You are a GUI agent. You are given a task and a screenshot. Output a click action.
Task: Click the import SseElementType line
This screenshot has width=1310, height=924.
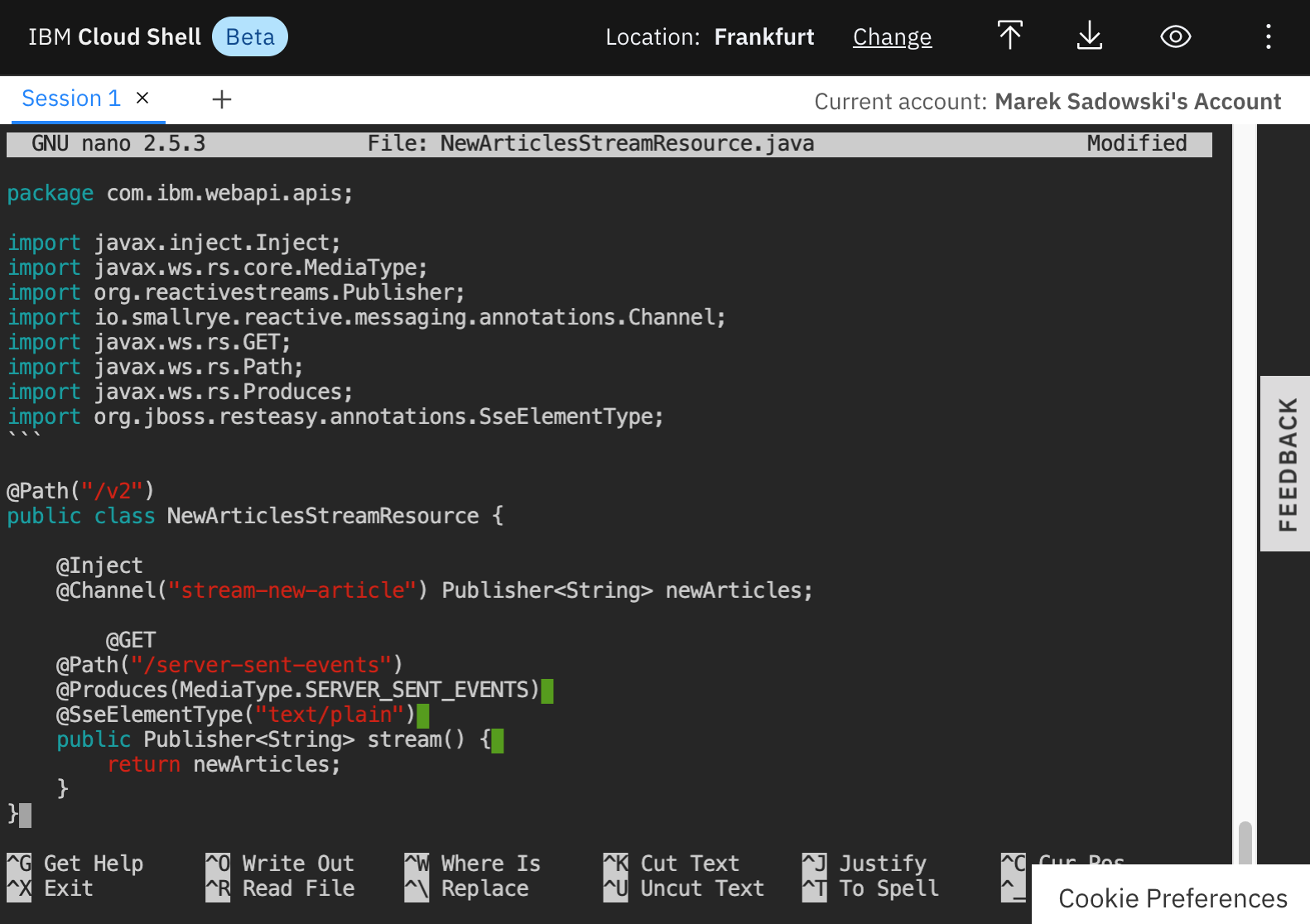[x=335, y=416]
